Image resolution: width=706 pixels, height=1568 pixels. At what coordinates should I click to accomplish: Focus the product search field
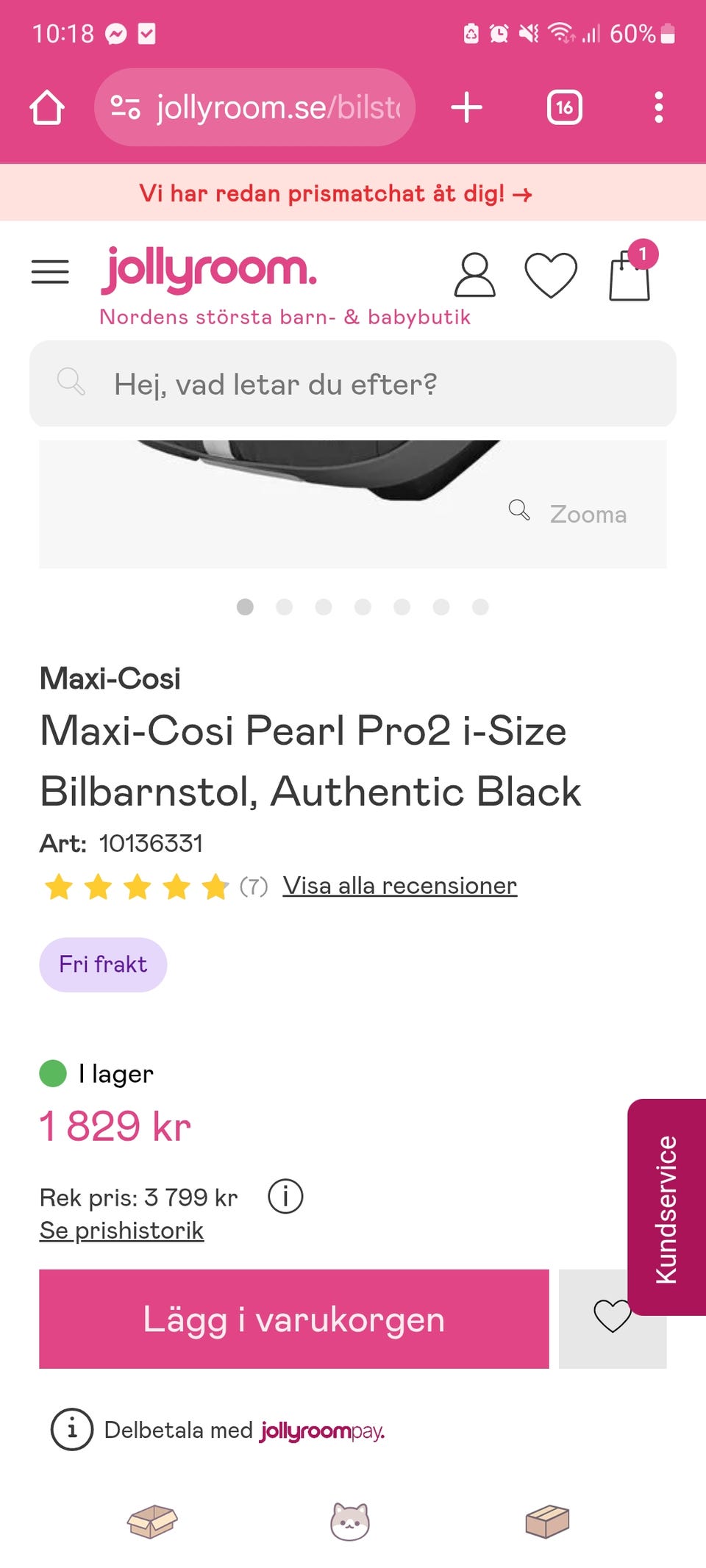point(353,384)
